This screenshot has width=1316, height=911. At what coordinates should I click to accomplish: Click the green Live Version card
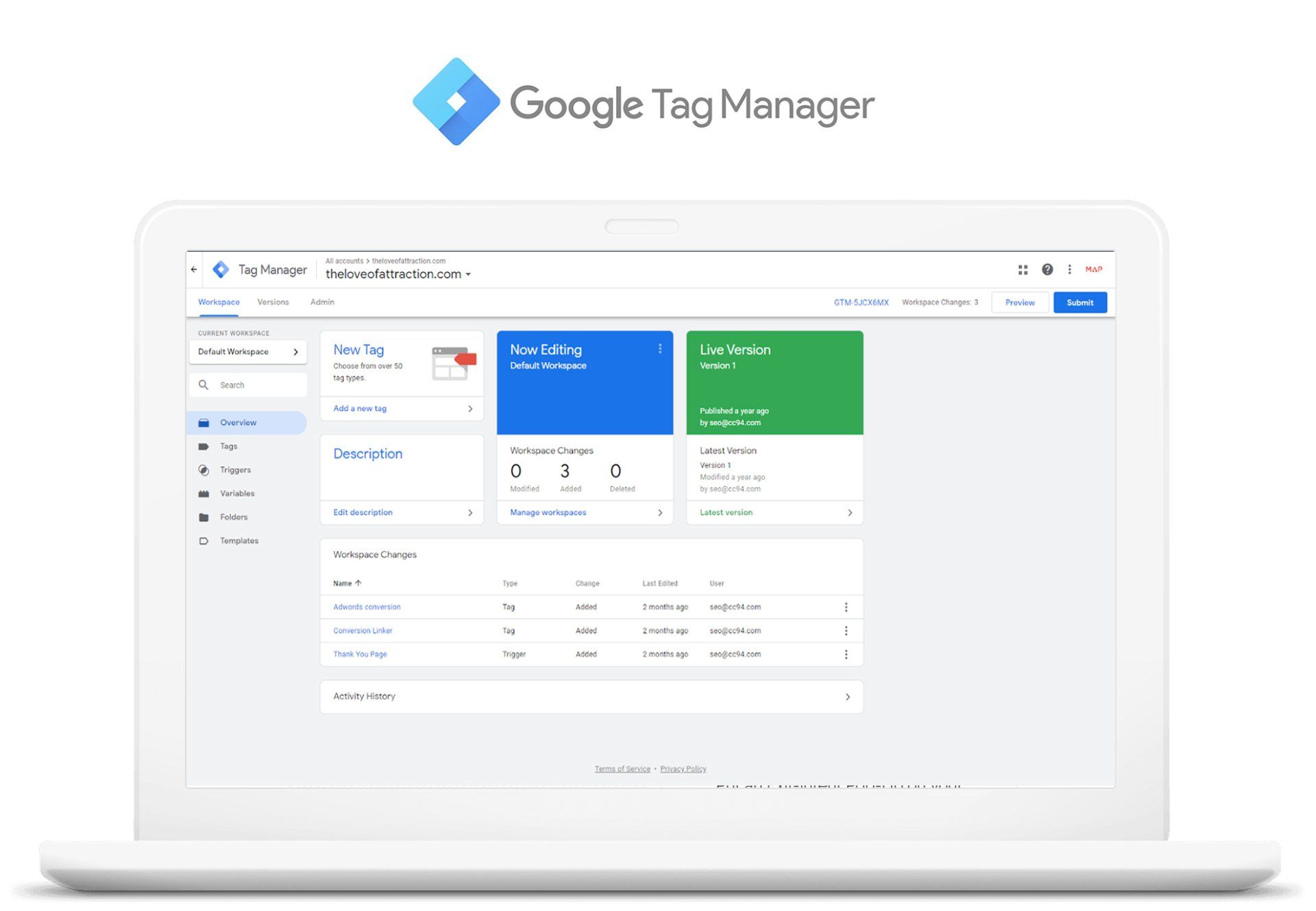click(x=775, y=382)
